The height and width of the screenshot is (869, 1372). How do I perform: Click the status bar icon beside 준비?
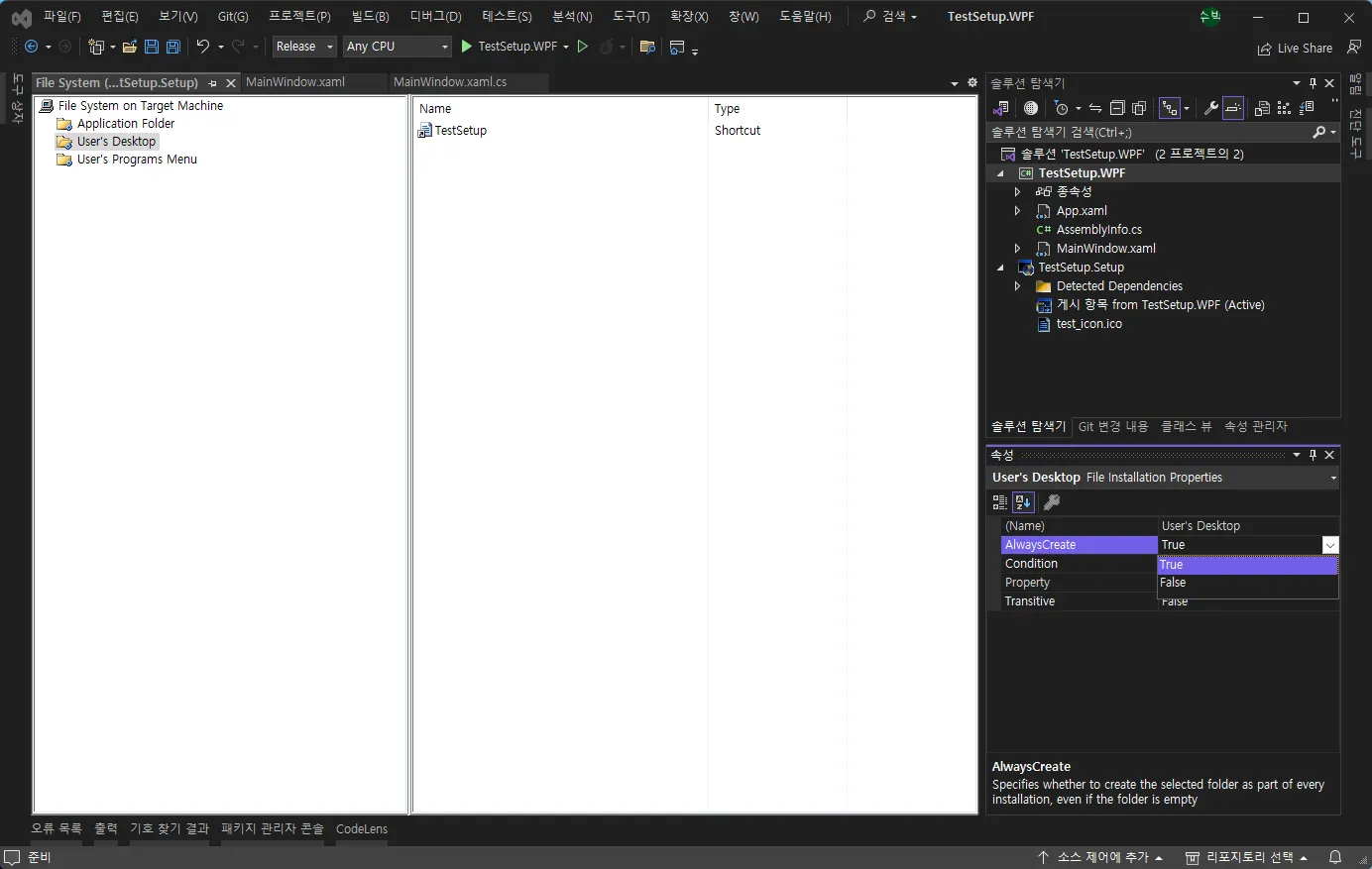tap(12, 857)
